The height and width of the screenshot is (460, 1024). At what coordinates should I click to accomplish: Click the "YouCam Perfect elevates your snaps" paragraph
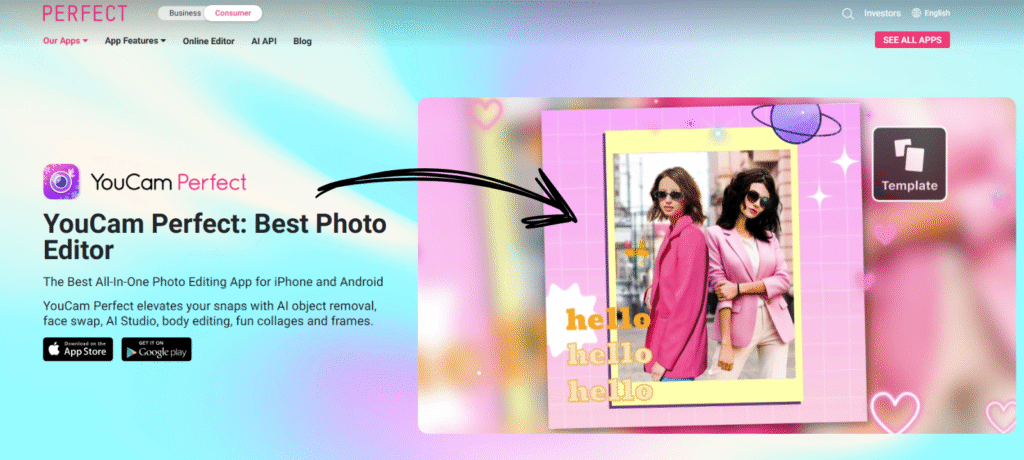click(x=210, y=314)
